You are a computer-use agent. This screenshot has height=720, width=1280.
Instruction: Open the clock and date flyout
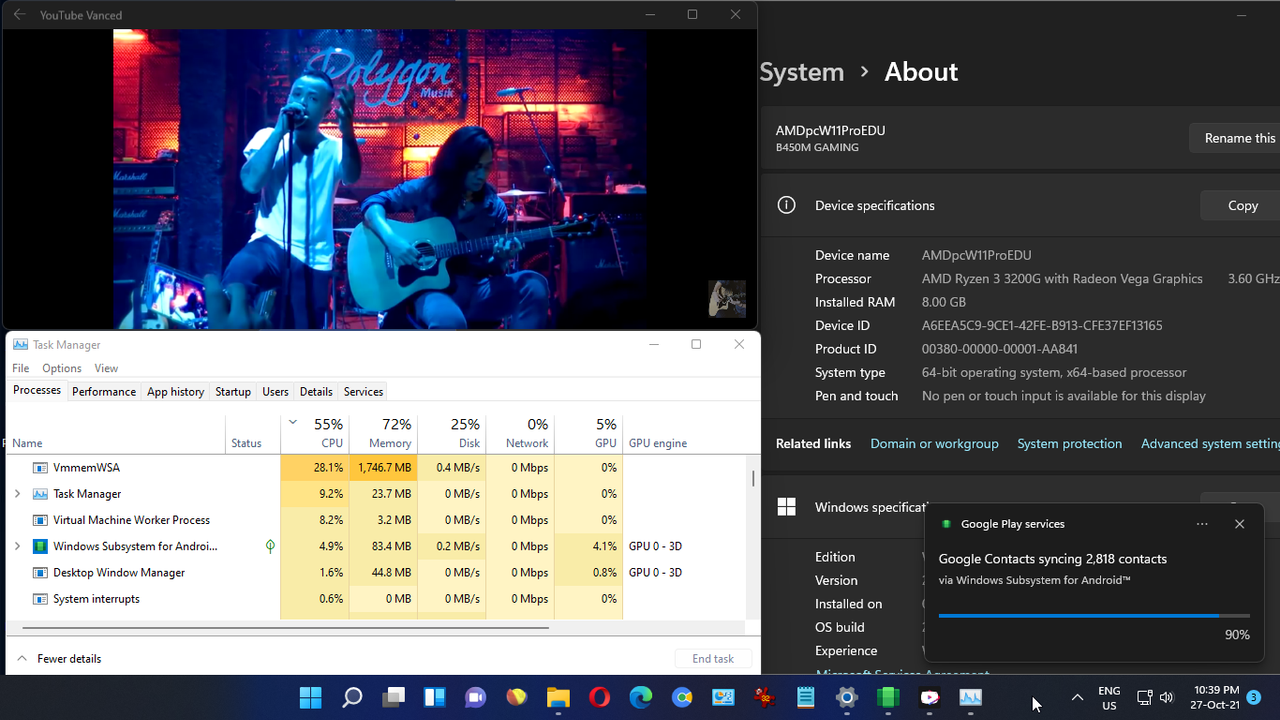tap(1216, 697)
